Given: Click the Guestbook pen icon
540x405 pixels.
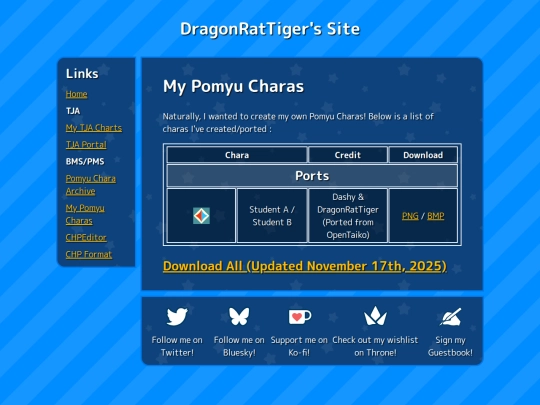Looking at the screenshot, I should (450, 316).
